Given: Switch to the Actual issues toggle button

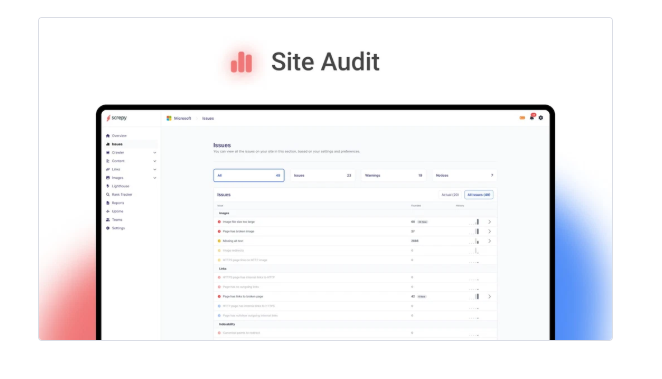Looking at the screenshot, I should point(450,195).
